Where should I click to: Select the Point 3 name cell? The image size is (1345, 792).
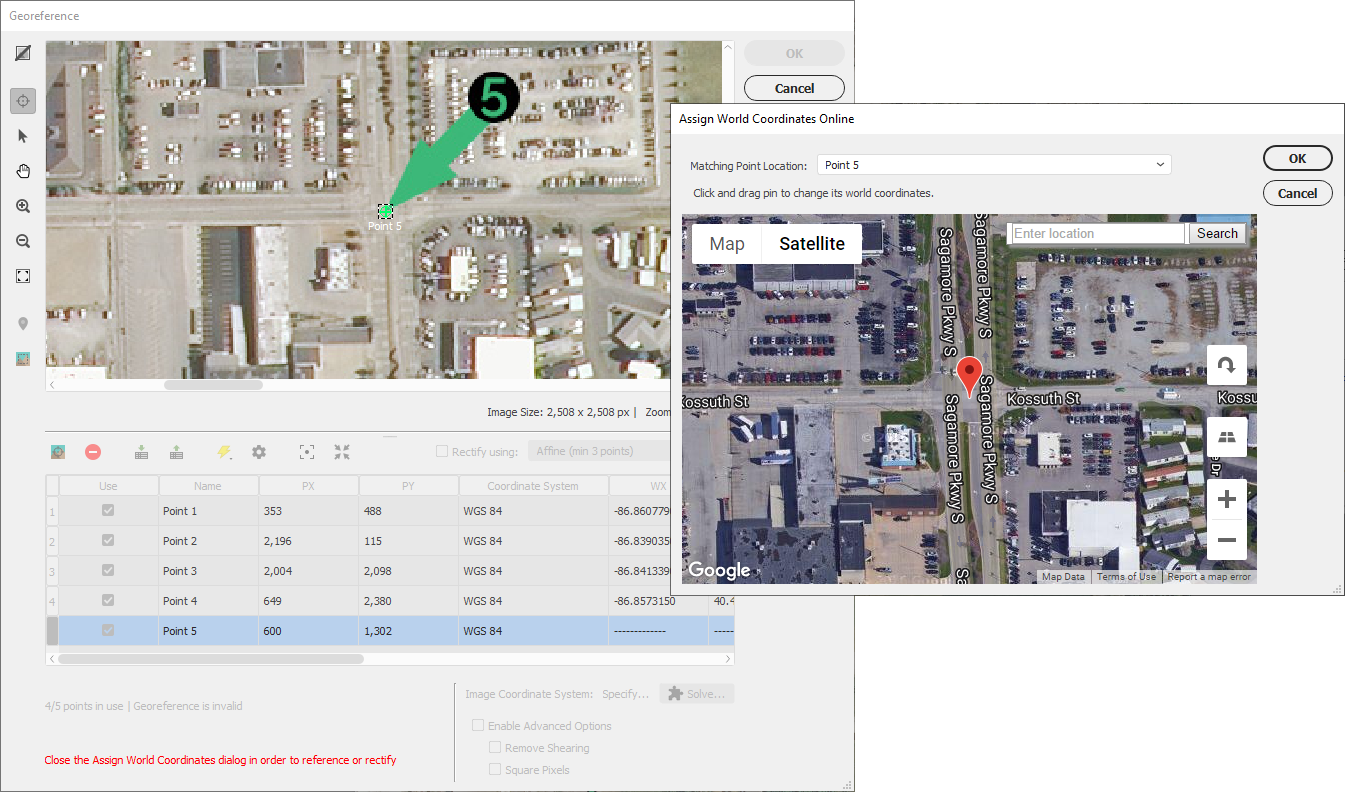[x=208, y=570]
